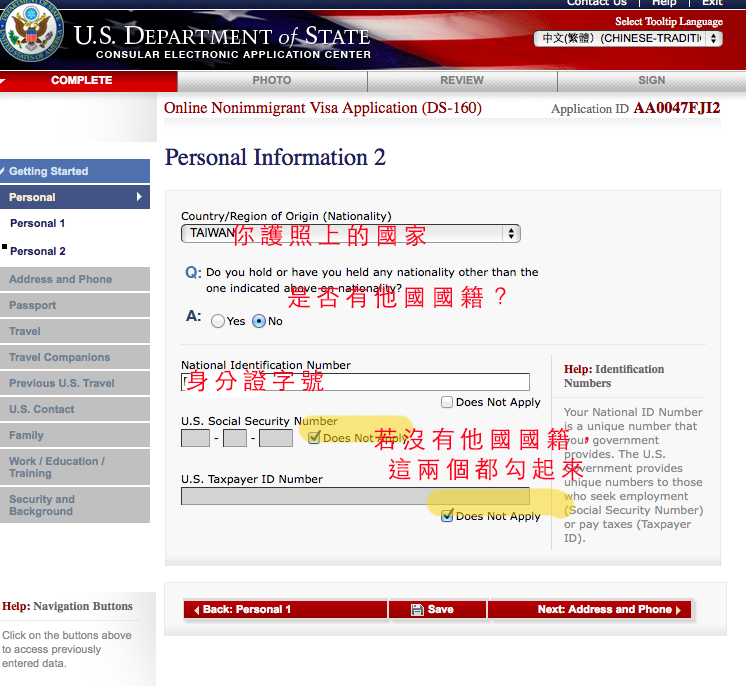Click the U.S. Taxpayer ID Number field
Image resolution: width=746 pixels, height=686 pixels.
point(355,496)
